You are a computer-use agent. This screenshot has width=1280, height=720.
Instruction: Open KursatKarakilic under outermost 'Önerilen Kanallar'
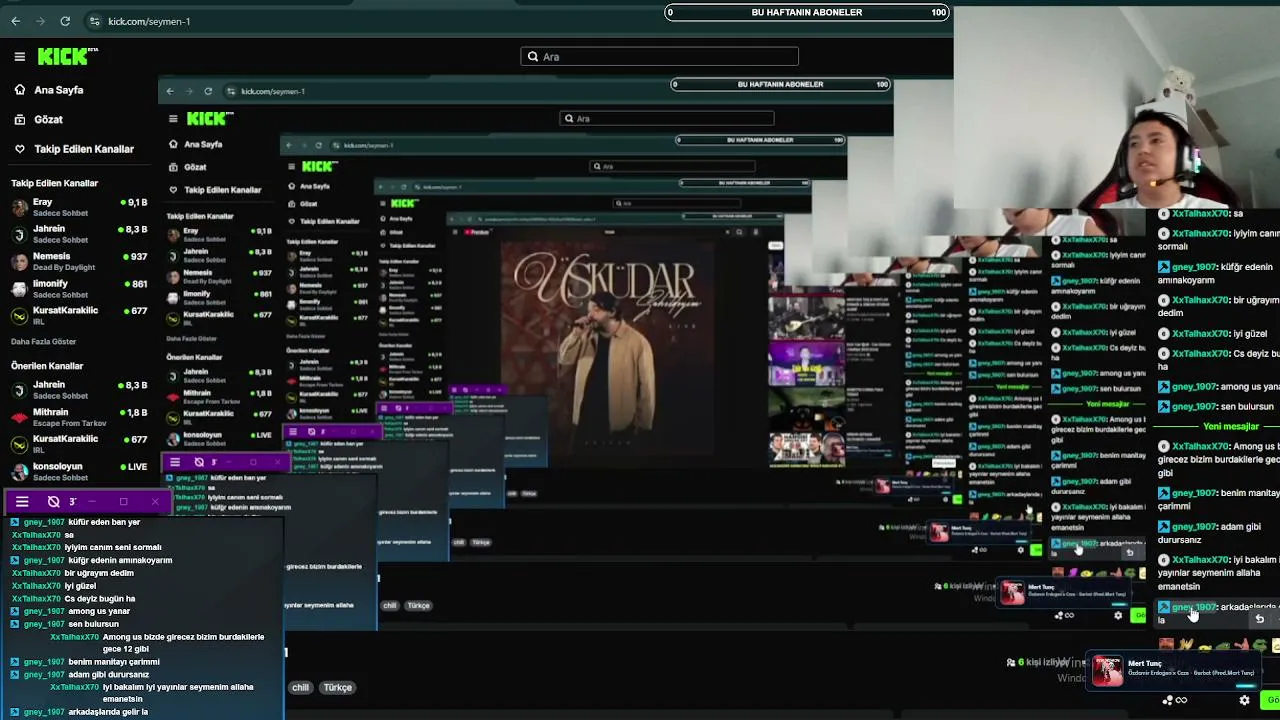pyautogui.click(x=79, y=444)
